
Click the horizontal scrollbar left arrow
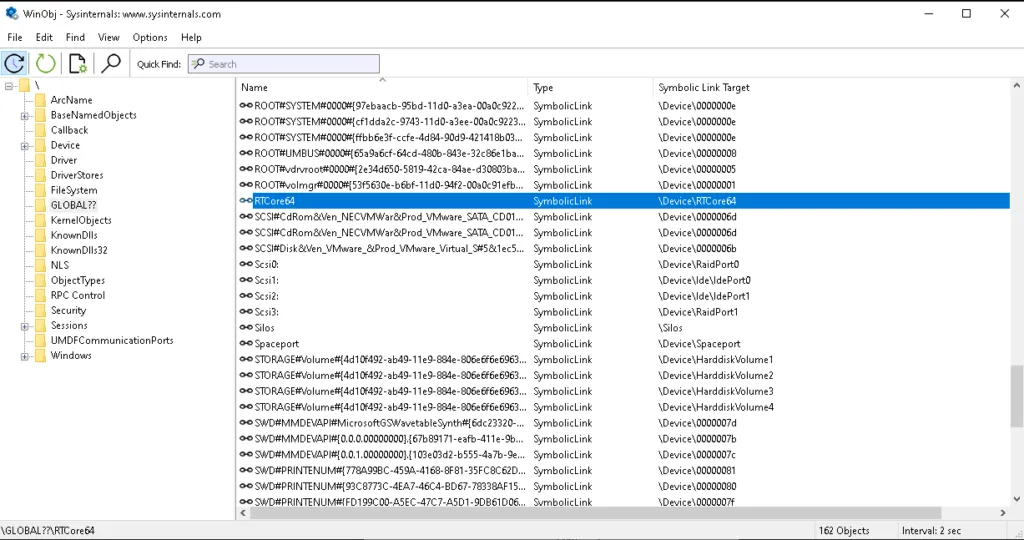point(243,513)
